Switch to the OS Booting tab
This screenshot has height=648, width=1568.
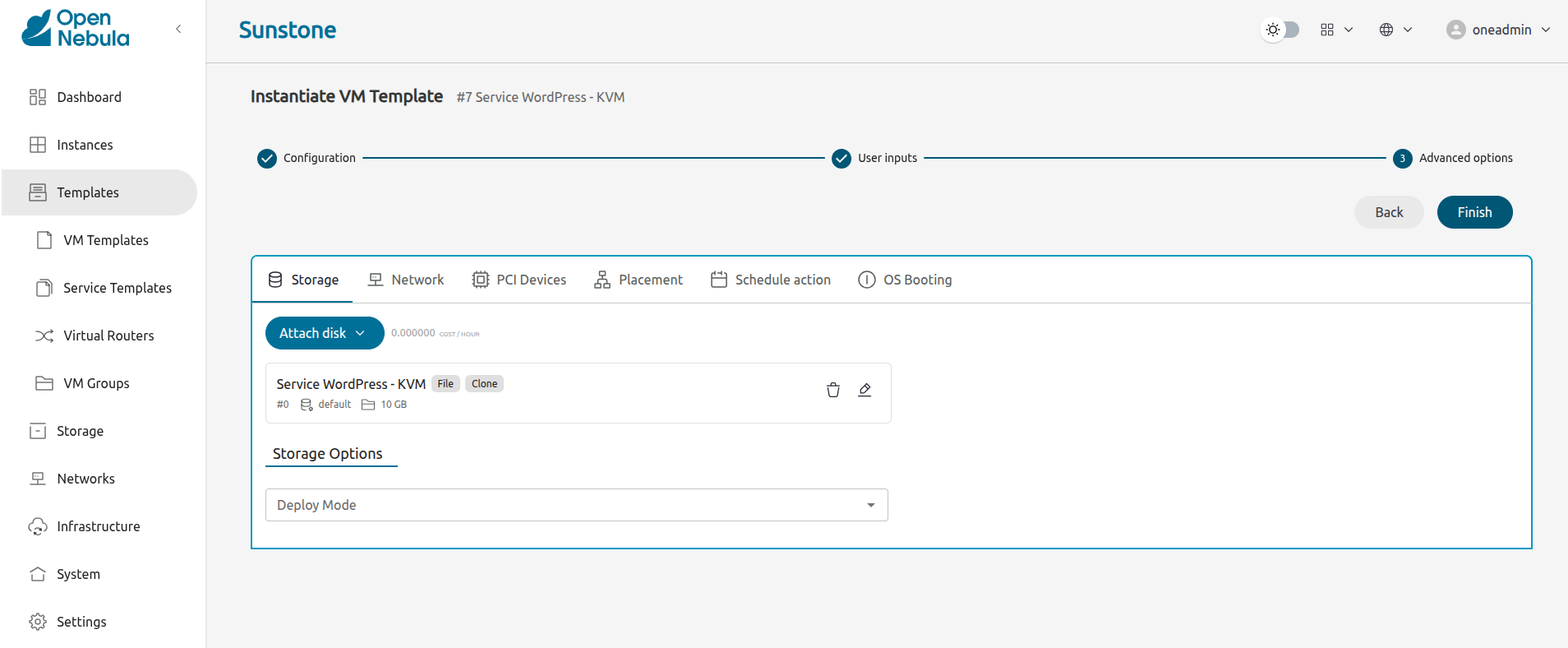tap(905, 280)
